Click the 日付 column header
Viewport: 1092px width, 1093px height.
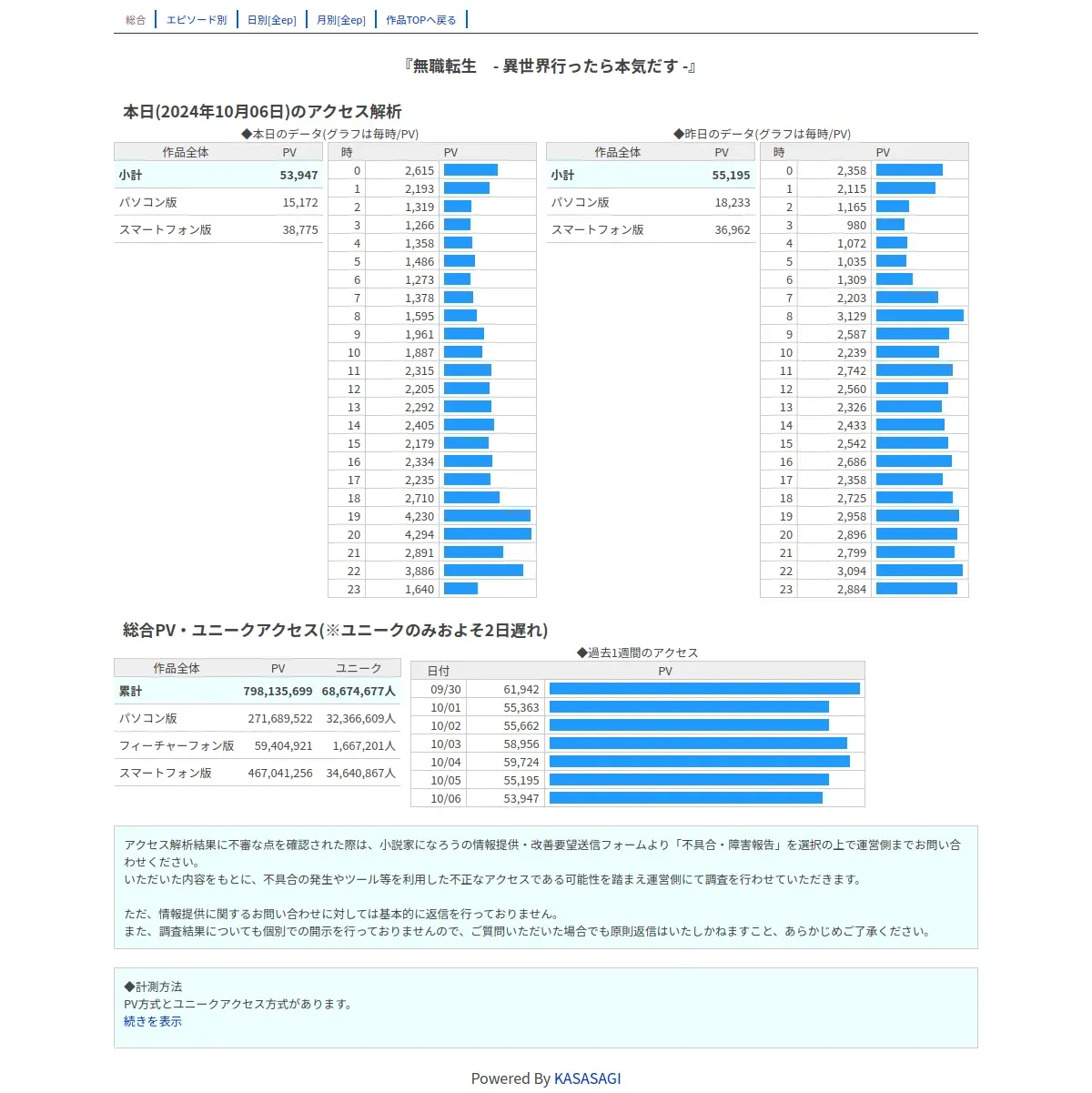tap(439, 672)
